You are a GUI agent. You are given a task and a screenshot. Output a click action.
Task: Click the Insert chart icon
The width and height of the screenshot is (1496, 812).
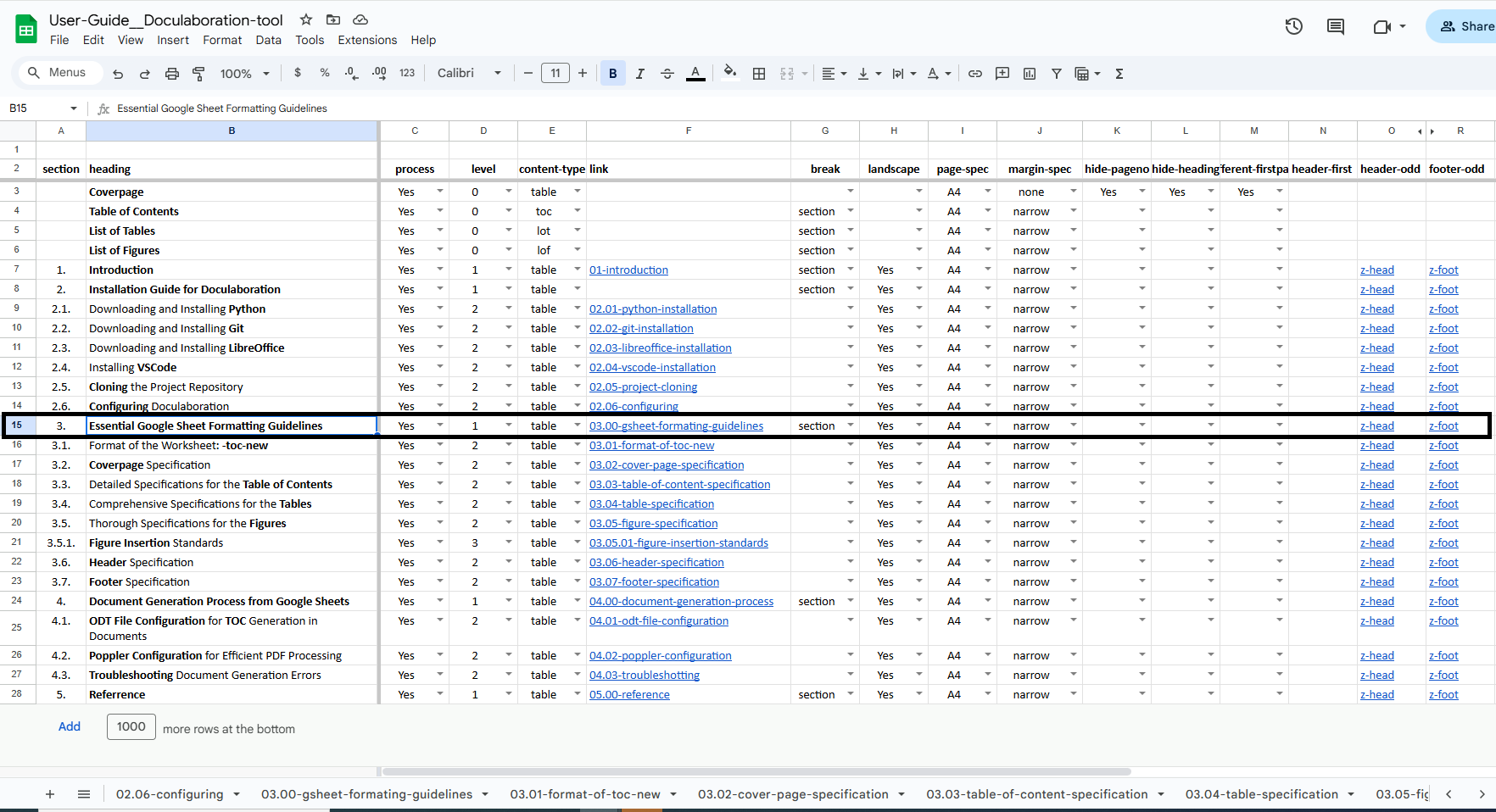(1030, 74)
